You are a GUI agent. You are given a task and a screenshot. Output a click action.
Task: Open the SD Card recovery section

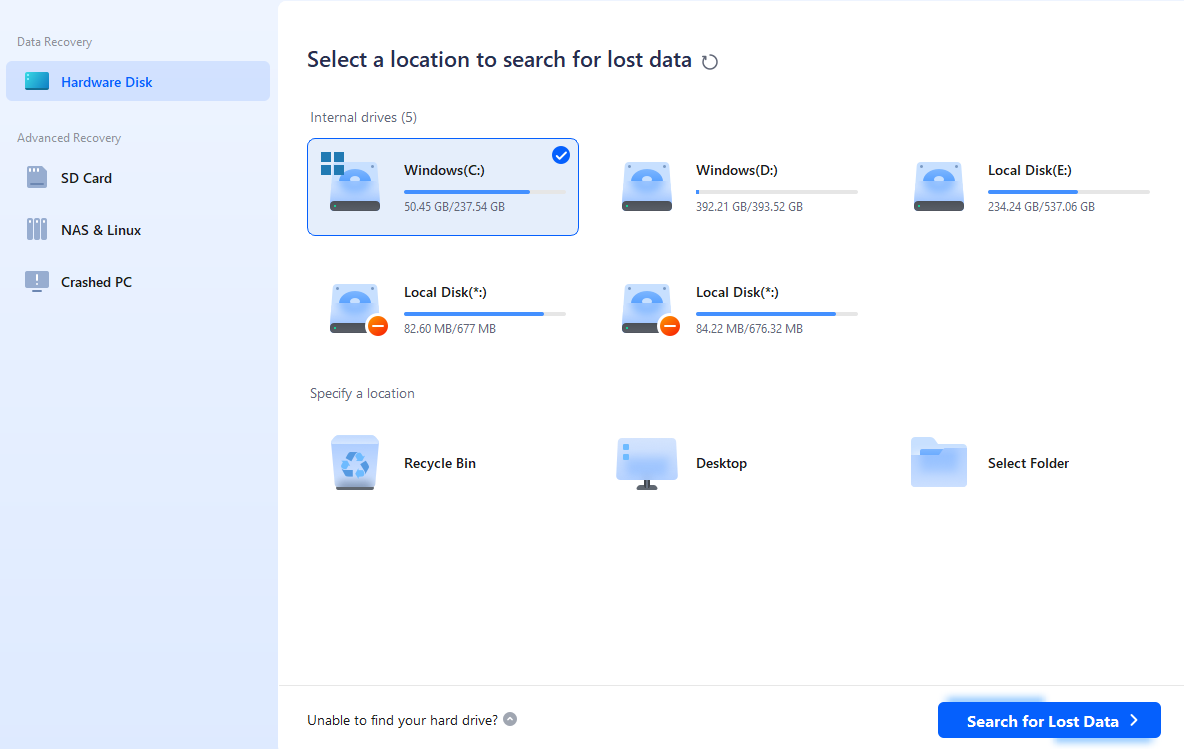(x=86, y=177)
